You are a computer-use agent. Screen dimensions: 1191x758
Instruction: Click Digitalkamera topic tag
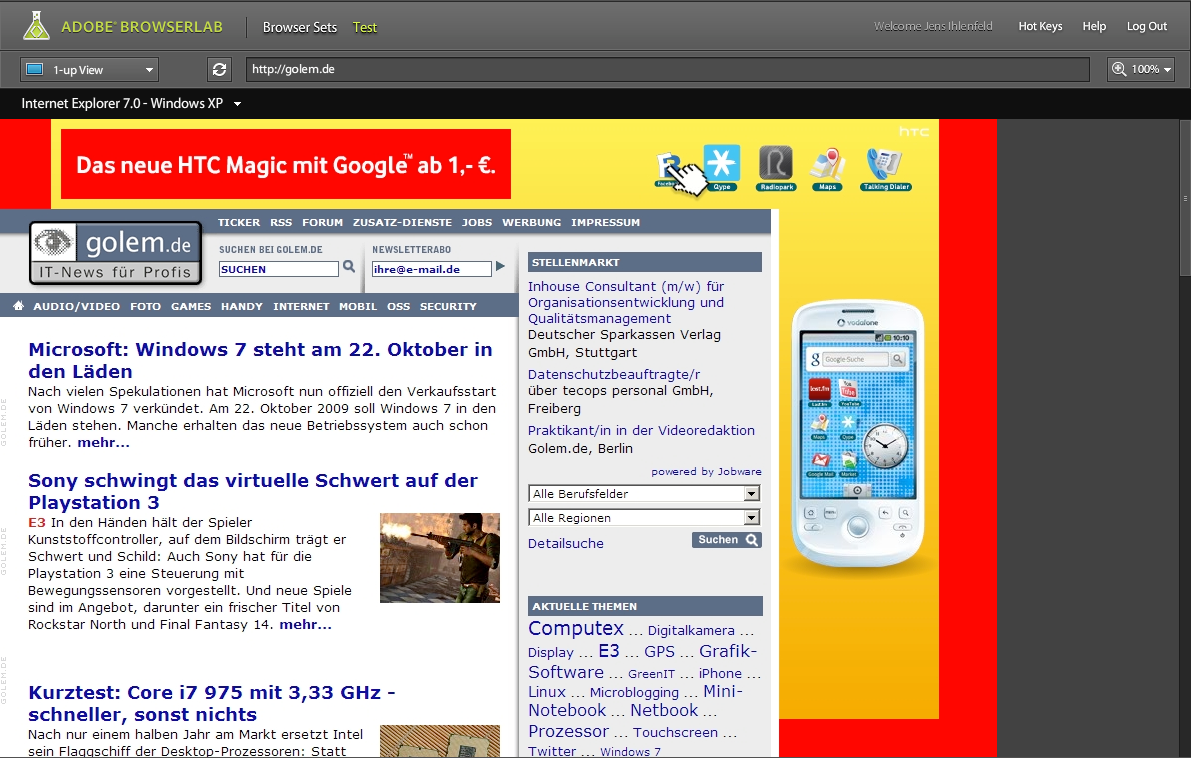click(691, 630)
